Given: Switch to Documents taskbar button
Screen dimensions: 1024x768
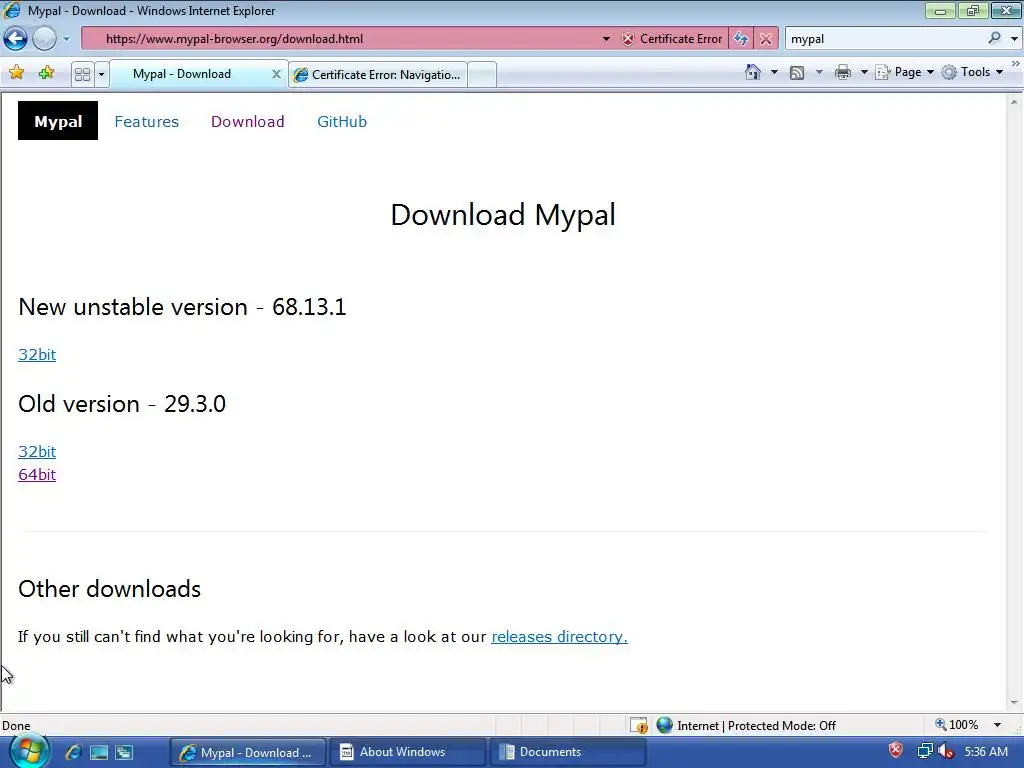Looking at the screenshot, I should click(568, 752).
